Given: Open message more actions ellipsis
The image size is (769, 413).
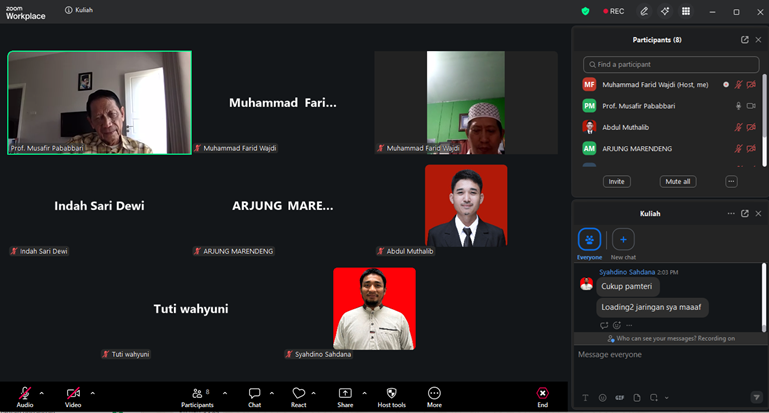Looking at the screenshot, I should pyautogui.click(x=629, y=325).
